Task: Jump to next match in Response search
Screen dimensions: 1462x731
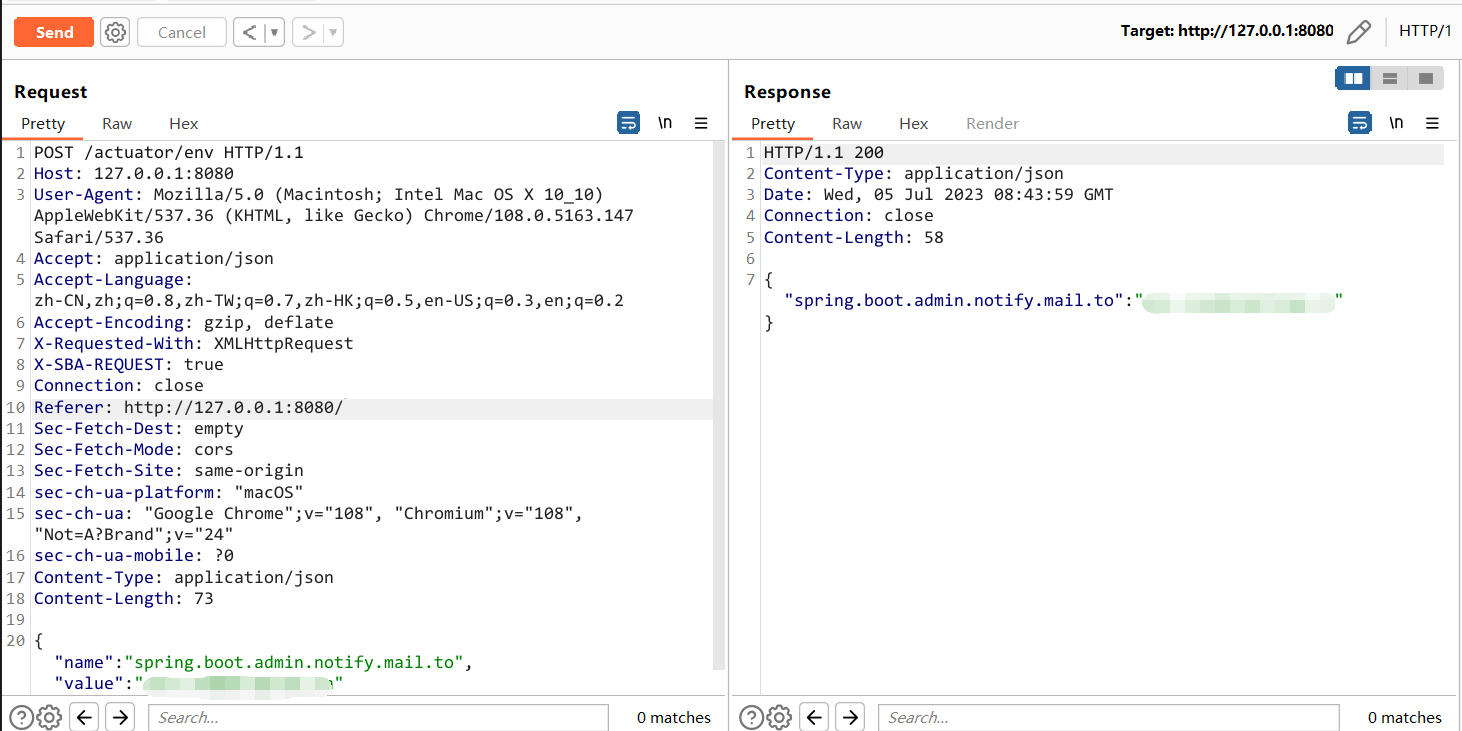Action: point(850,717)
